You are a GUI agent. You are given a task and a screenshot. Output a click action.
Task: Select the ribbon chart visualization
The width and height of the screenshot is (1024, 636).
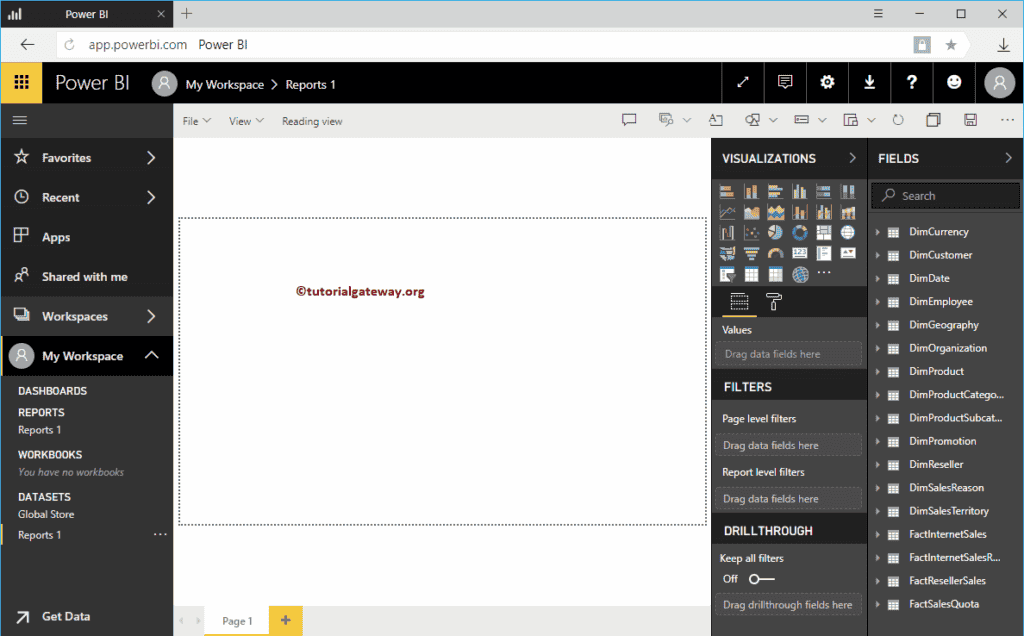click(x=848, y=212)
